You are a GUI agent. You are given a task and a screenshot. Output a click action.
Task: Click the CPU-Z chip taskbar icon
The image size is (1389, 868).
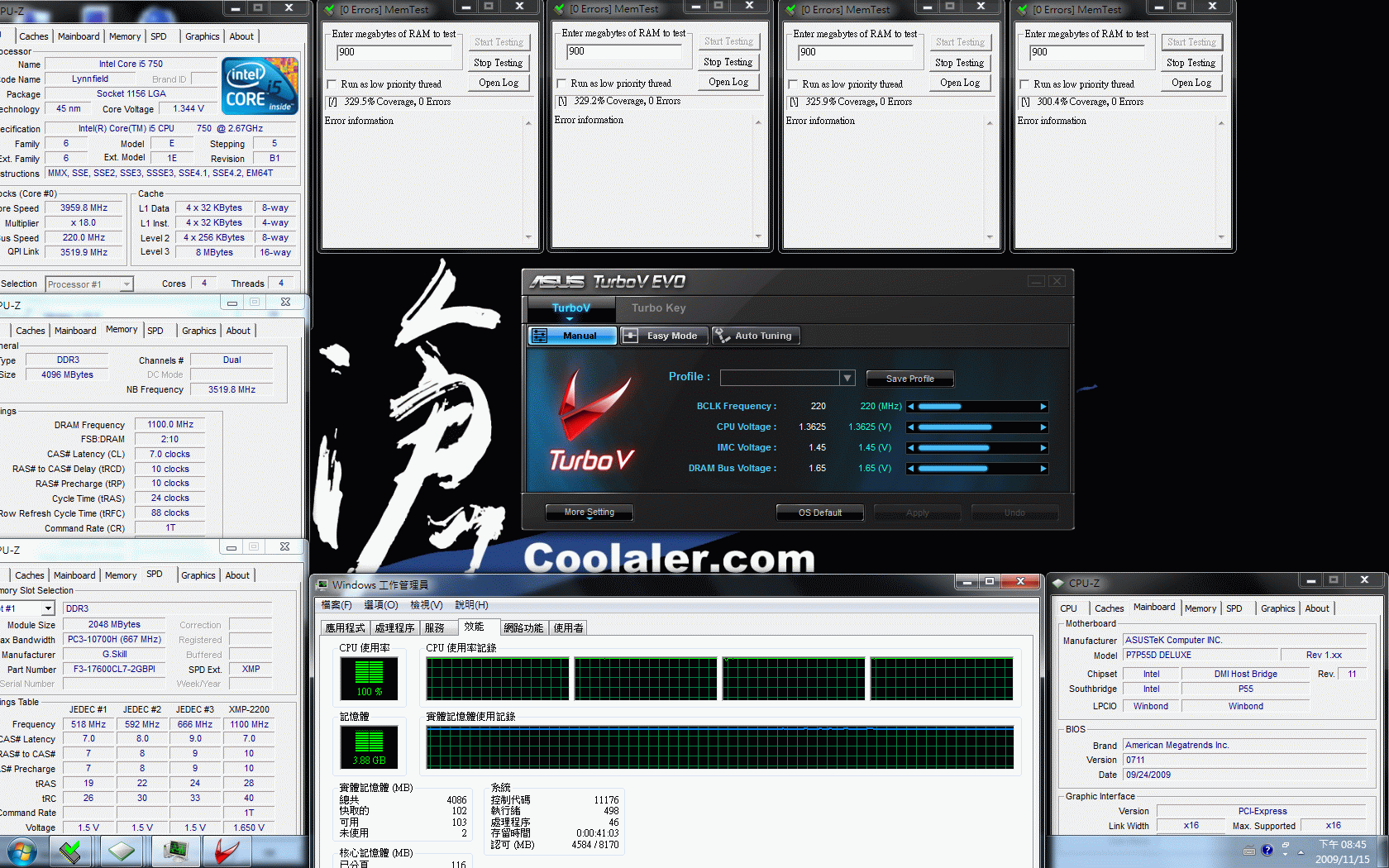tap(122, 851)
